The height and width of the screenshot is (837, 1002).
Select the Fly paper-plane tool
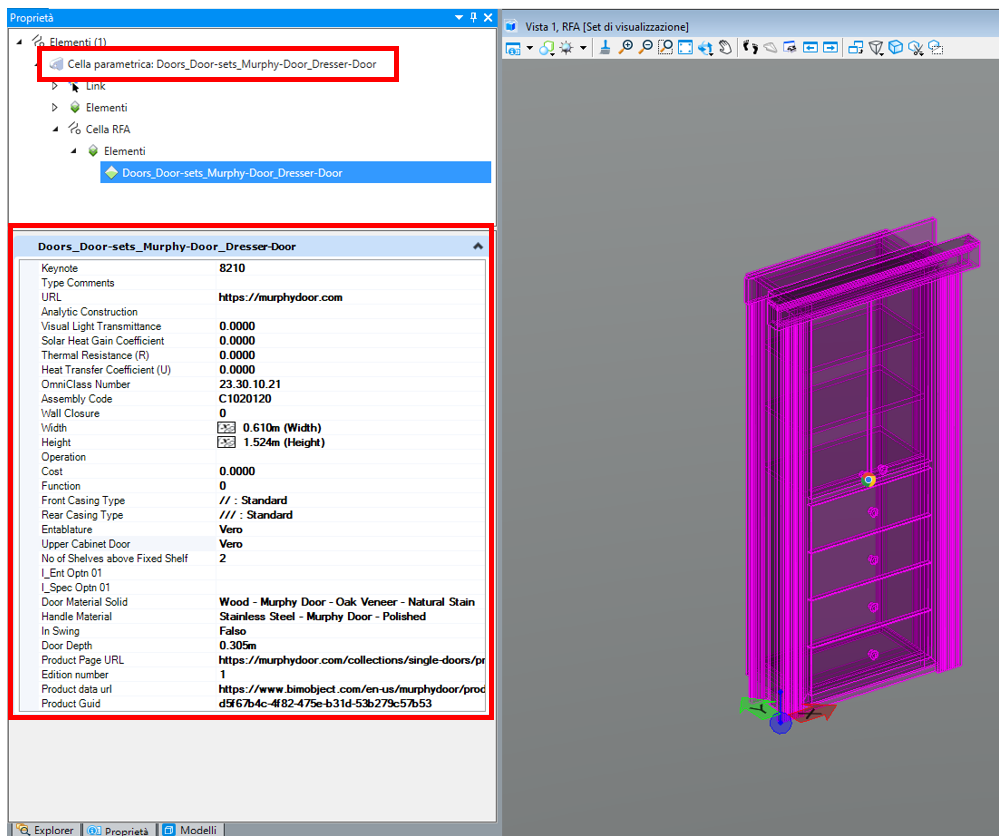[x=770, y=47]
